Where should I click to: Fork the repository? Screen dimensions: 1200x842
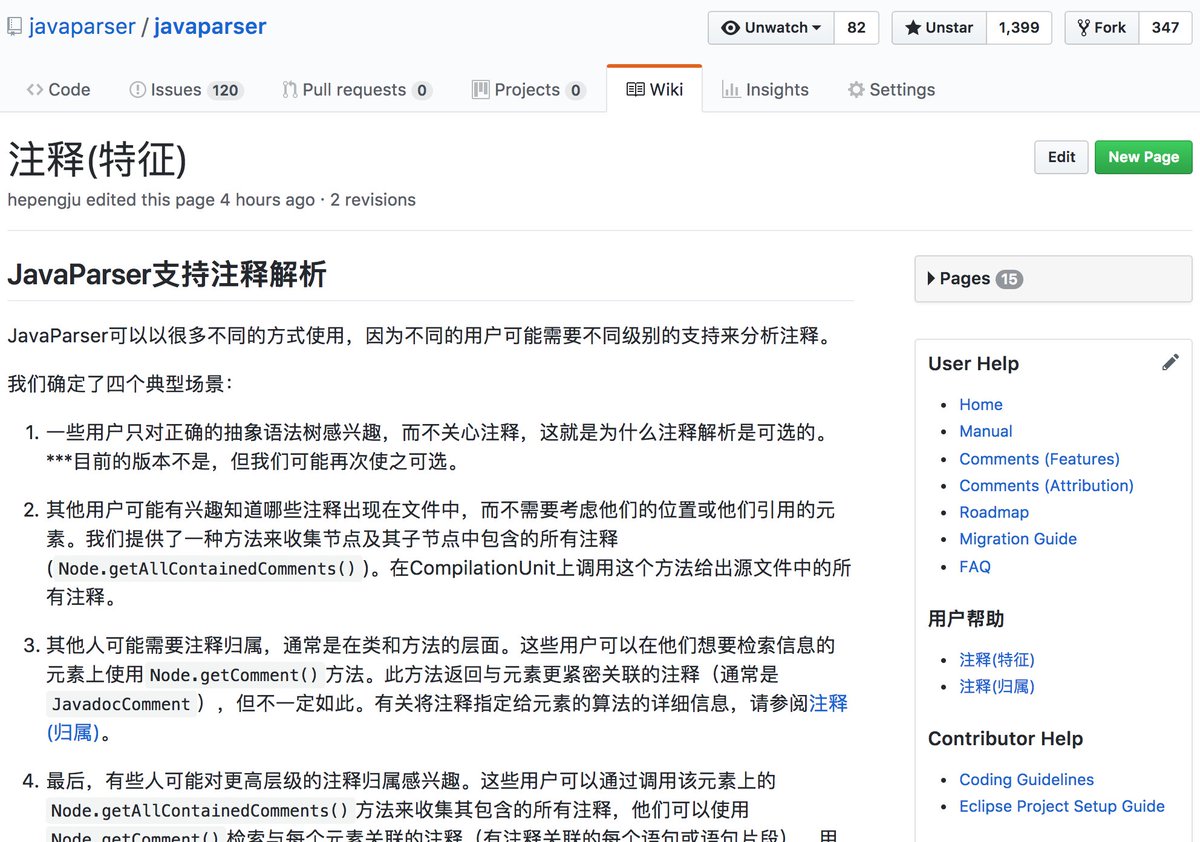pyautogui.click(x=1101, y=28)
